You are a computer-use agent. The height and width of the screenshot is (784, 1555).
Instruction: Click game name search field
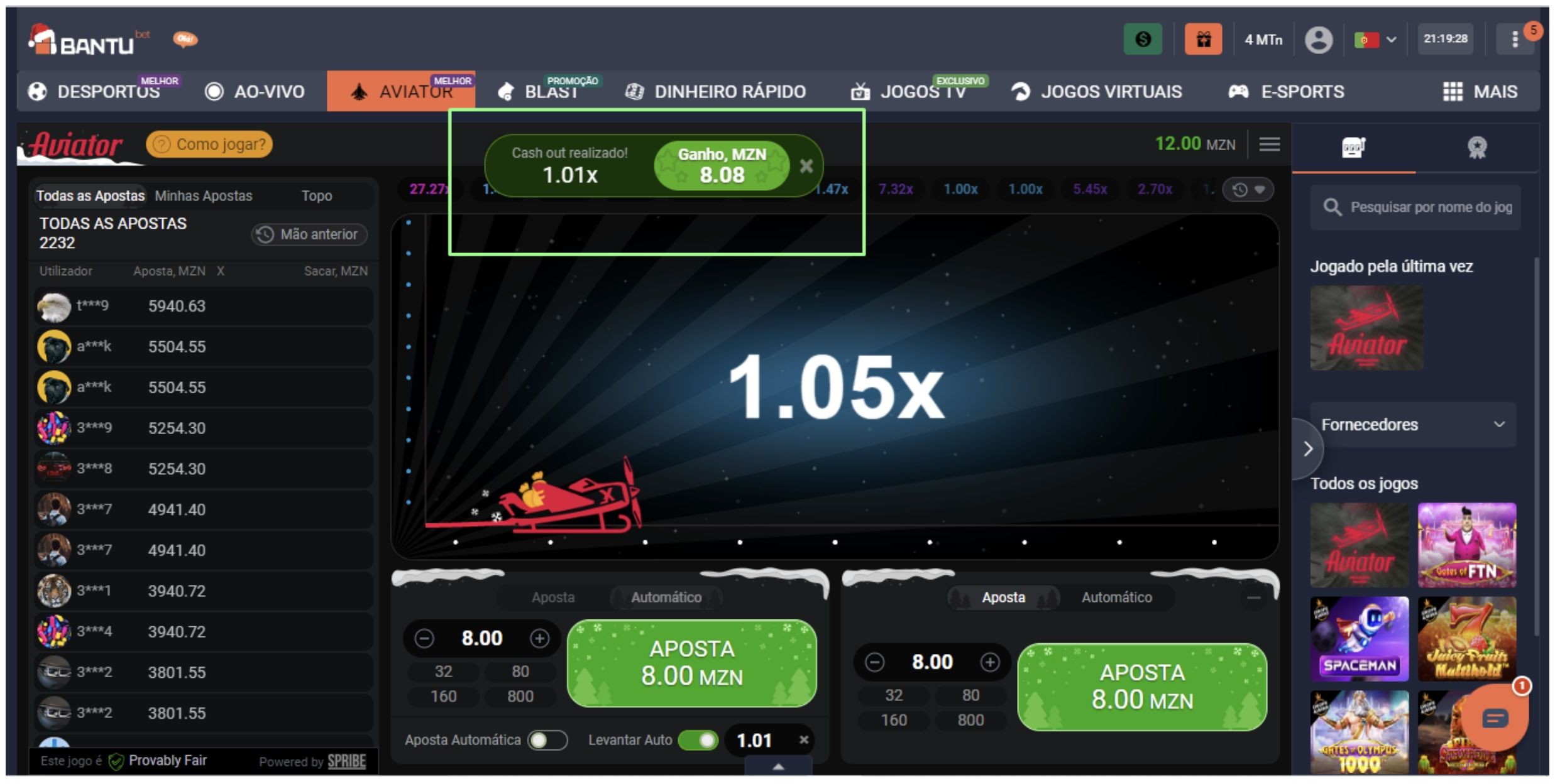click(x=1414, y=207)
